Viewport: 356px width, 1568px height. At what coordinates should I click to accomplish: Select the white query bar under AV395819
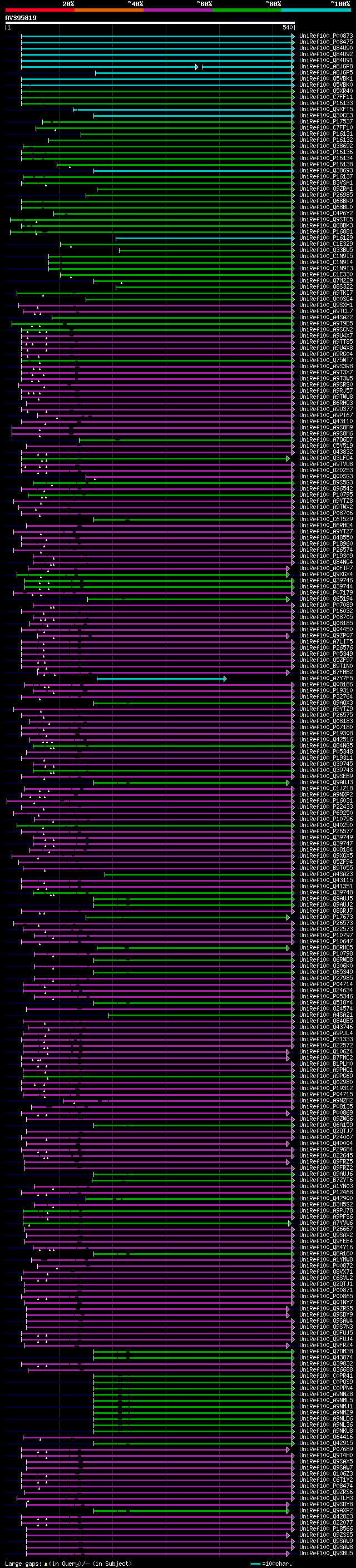point(150,23)
